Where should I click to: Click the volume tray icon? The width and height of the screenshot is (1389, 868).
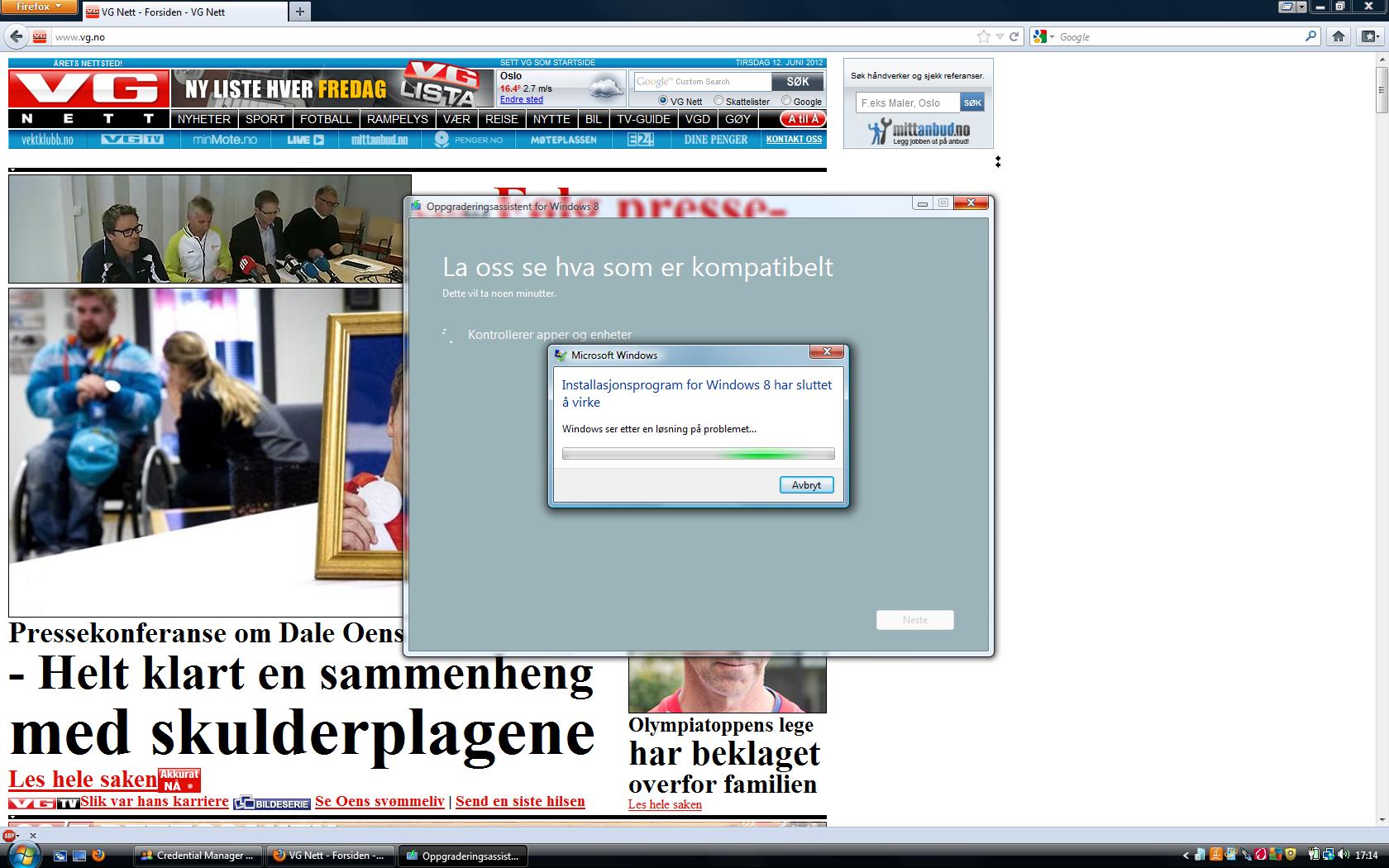pyautogui.click(x=1343, y=855)
